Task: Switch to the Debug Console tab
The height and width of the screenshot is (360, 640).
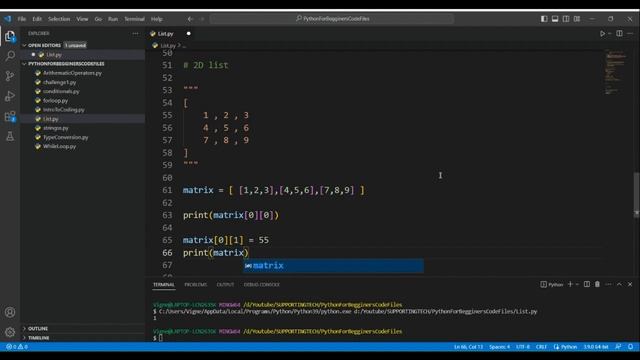Action: 262,284
